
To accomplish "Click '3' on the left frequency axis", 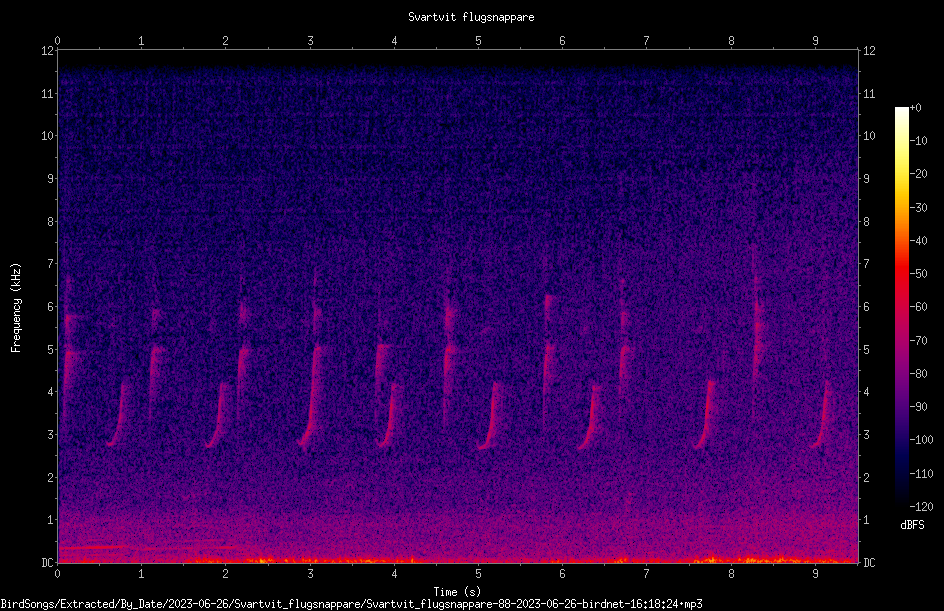I will [51, 435].
